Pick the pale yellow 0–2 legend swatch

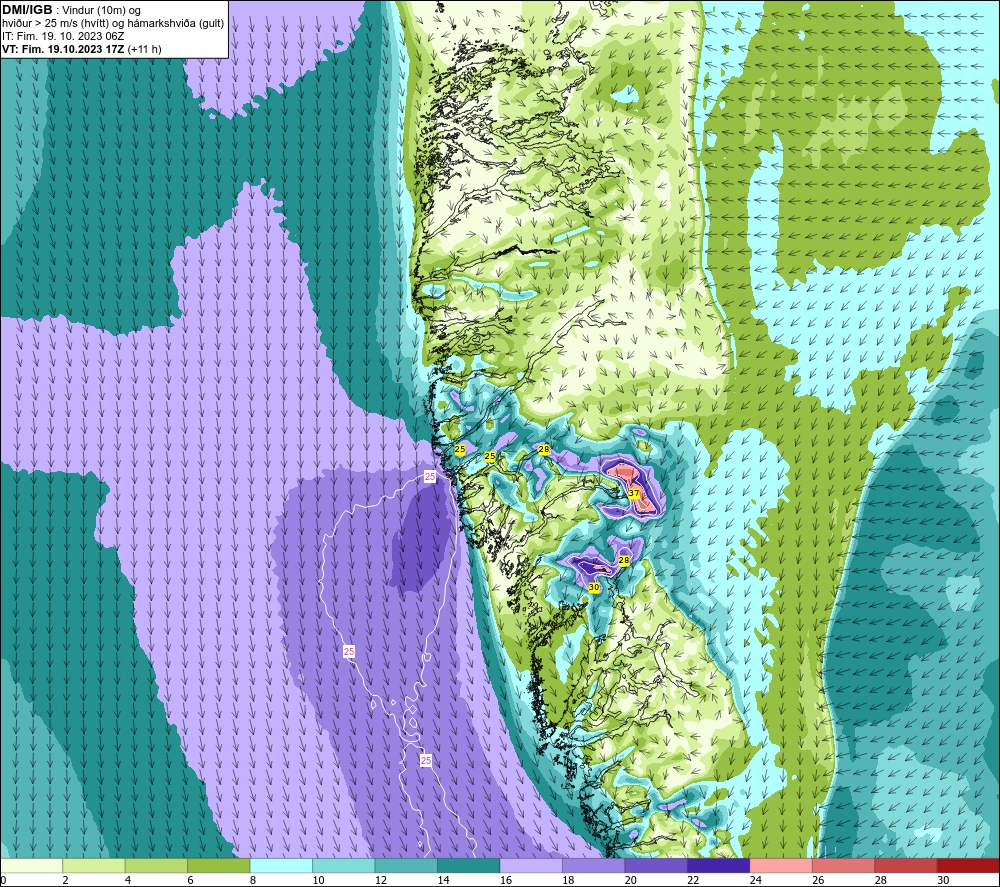31,865
